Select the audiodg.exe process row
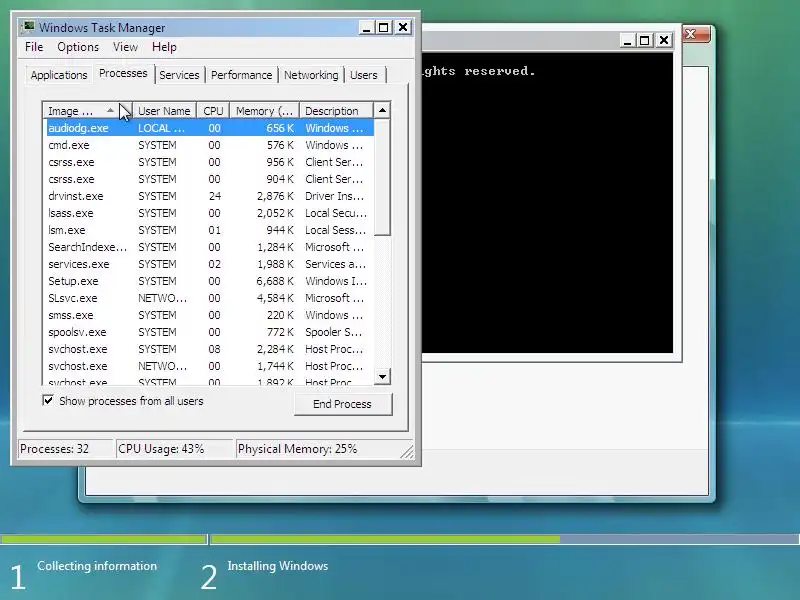The width and height of the screenshot is (800, 600). point(209,128)
